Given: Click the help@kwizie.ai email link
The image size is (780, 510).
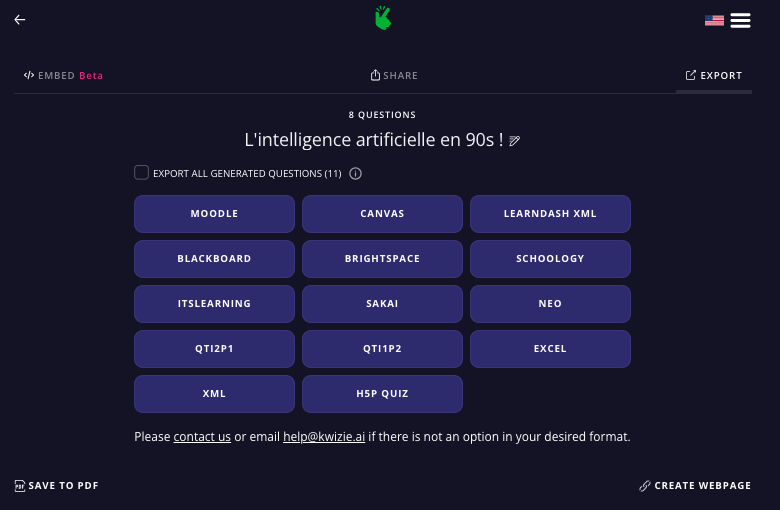Looking at the screenshot, I should (x=323, y=437).
